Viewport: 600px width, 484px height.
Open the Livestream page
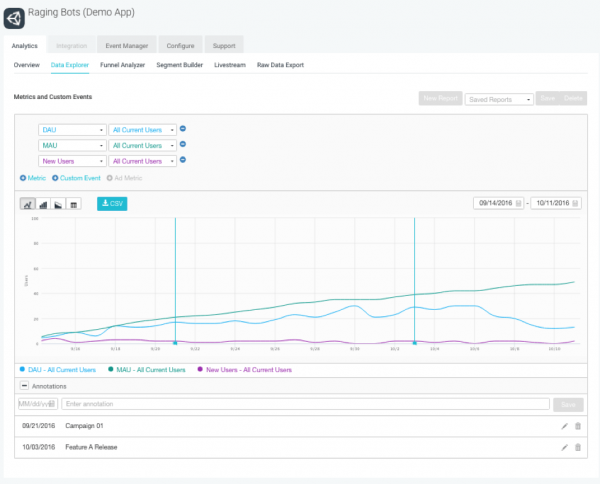coord(230,65)
